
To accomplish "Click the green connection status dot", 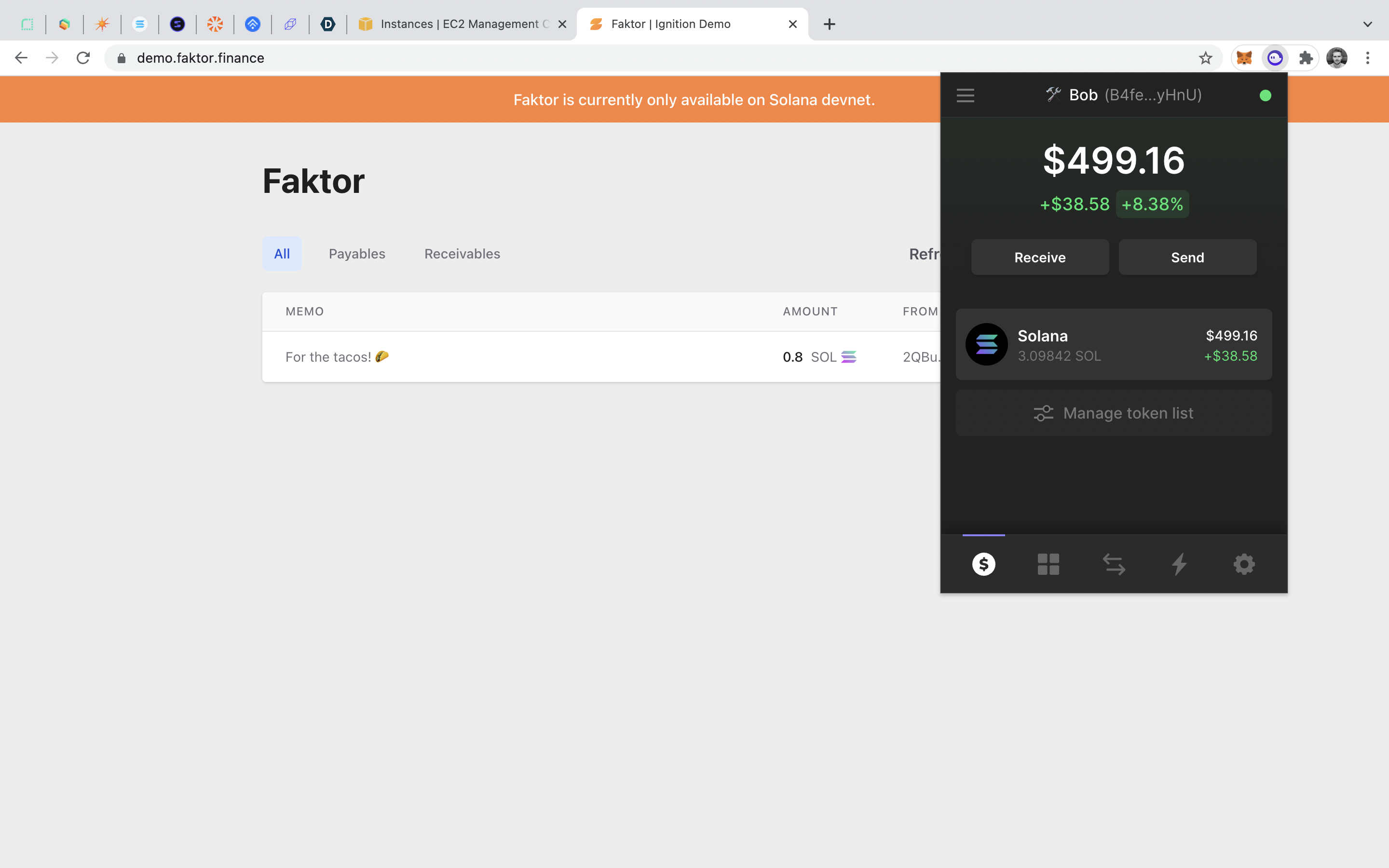I will (1265, 95).
